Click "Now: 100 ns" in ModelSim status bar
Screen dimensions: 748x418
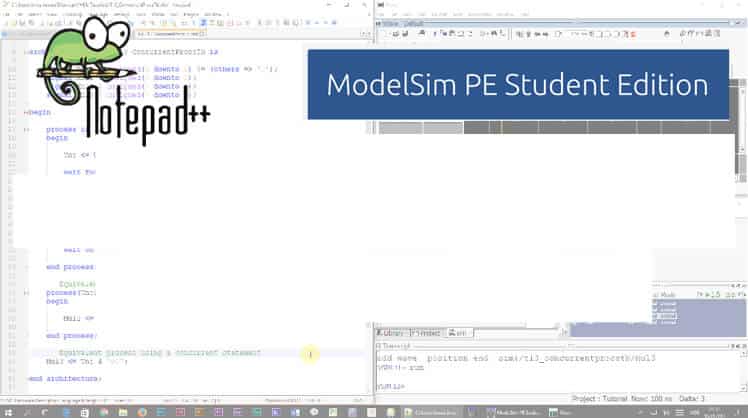[651, 398]
